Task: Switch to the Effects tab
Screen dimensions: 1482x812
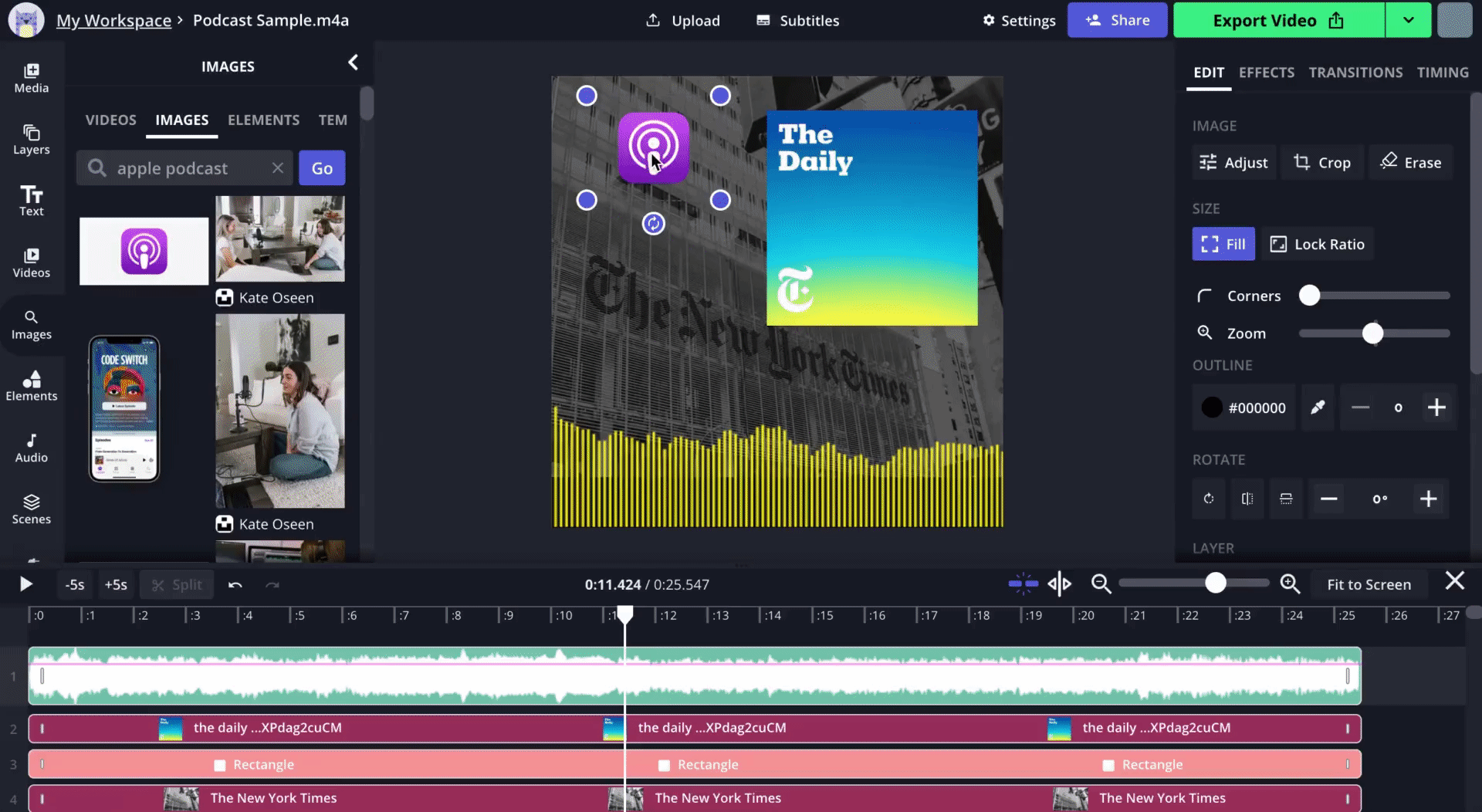Action: click(1266, 73)
